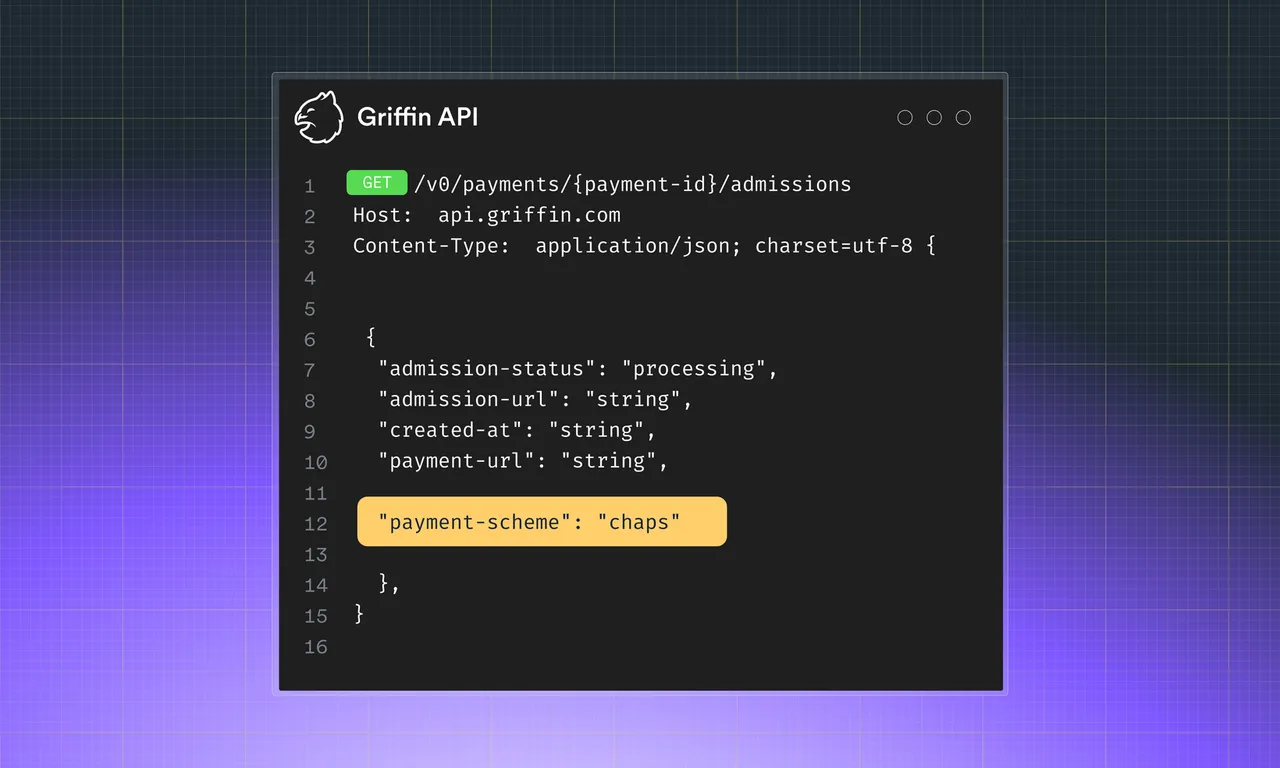Select the "created-at": "string" line

click(x=517, y=430)
